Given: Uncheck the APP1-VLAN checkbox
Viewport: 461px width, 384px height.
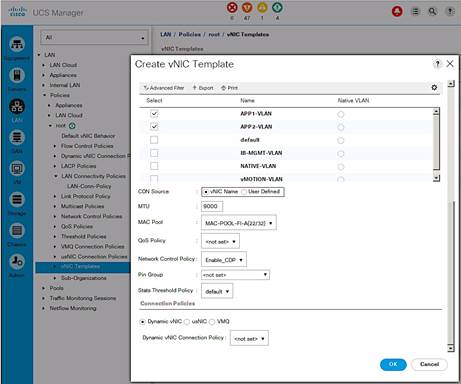Looking at the screenshot, I should point(154,114).
